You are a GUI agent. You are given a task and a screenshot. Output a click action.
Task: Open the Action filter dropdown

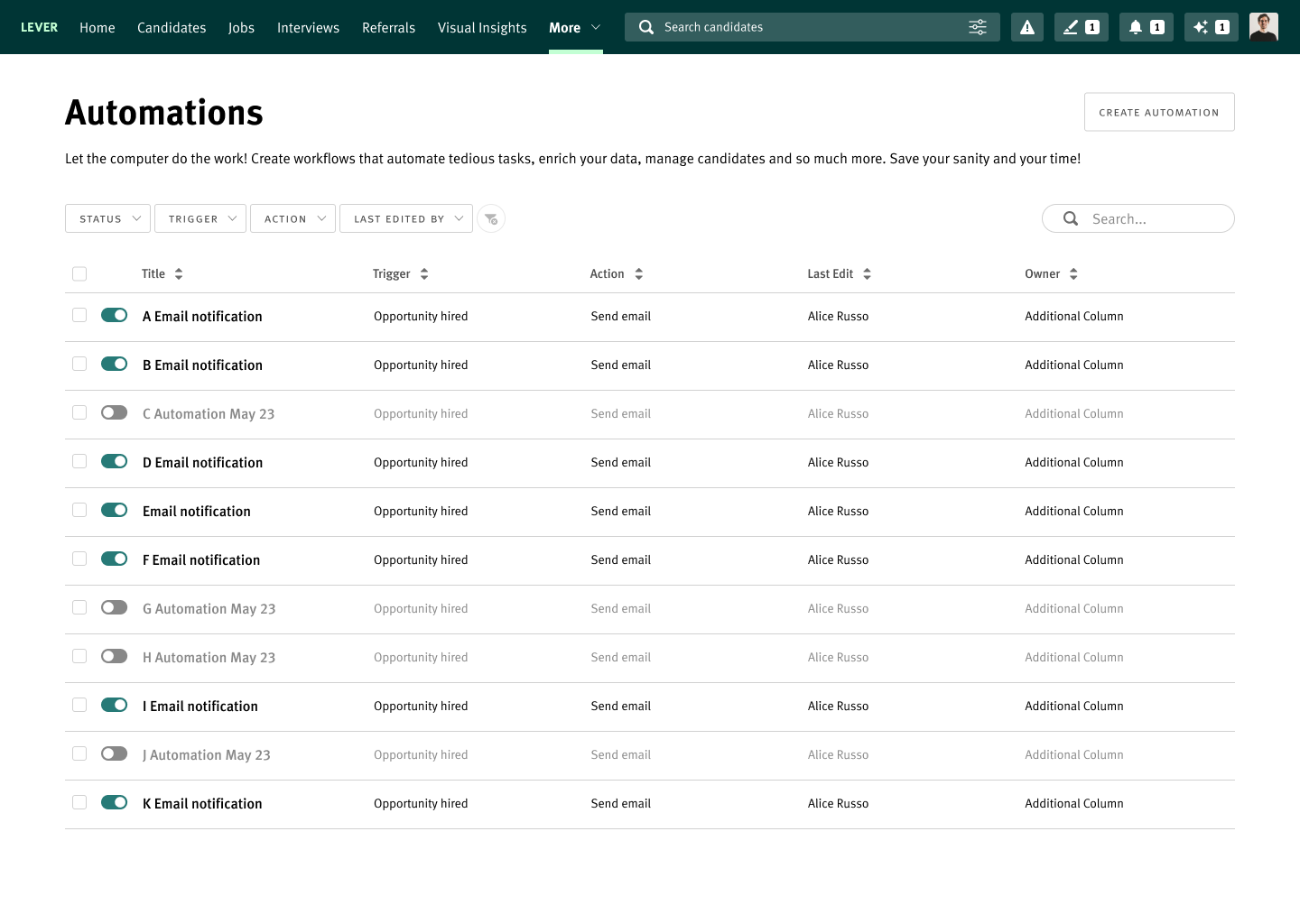pos(293,218)
